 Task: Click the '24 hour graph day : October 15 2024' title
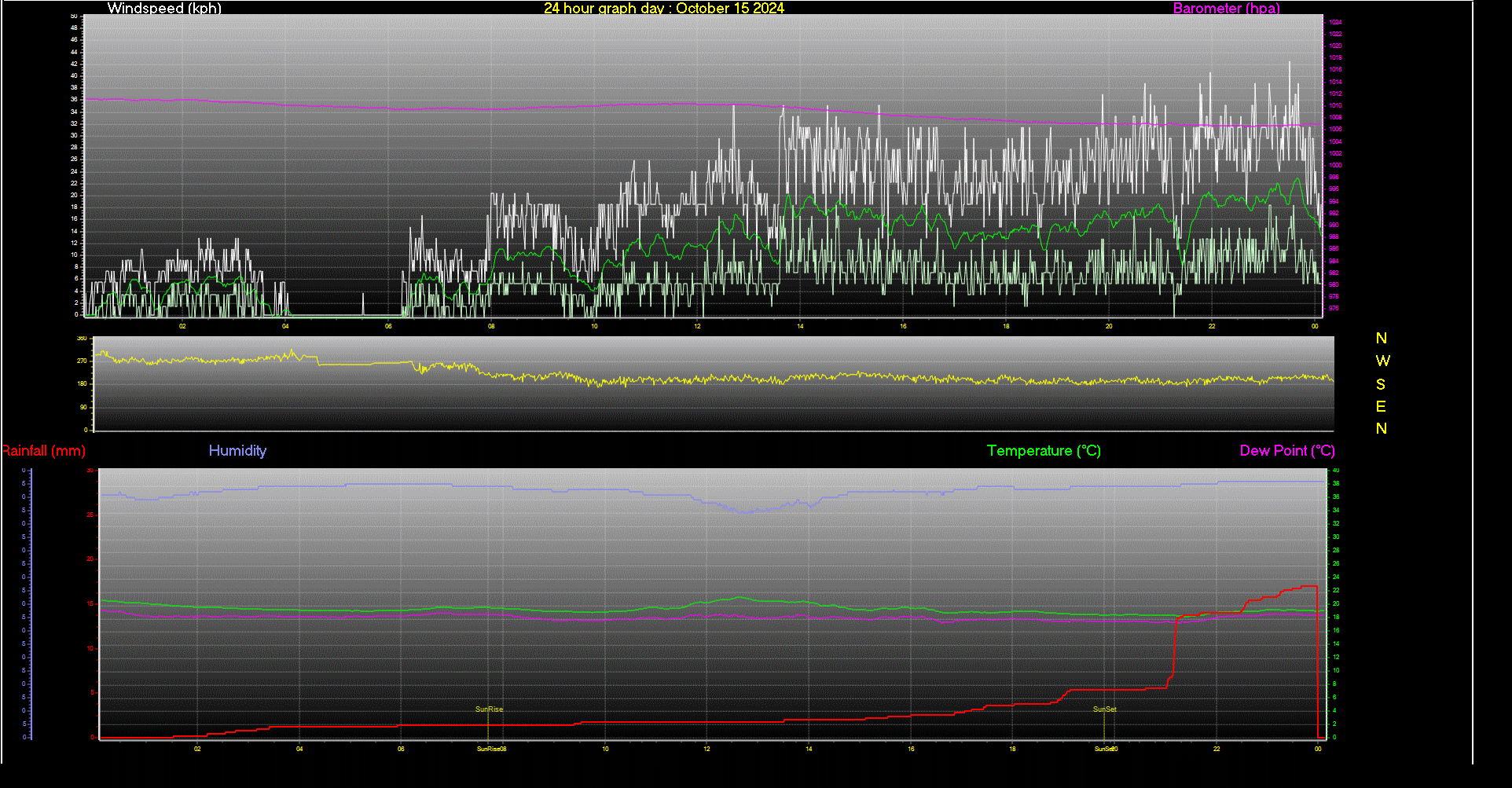[x=664, y=8]
